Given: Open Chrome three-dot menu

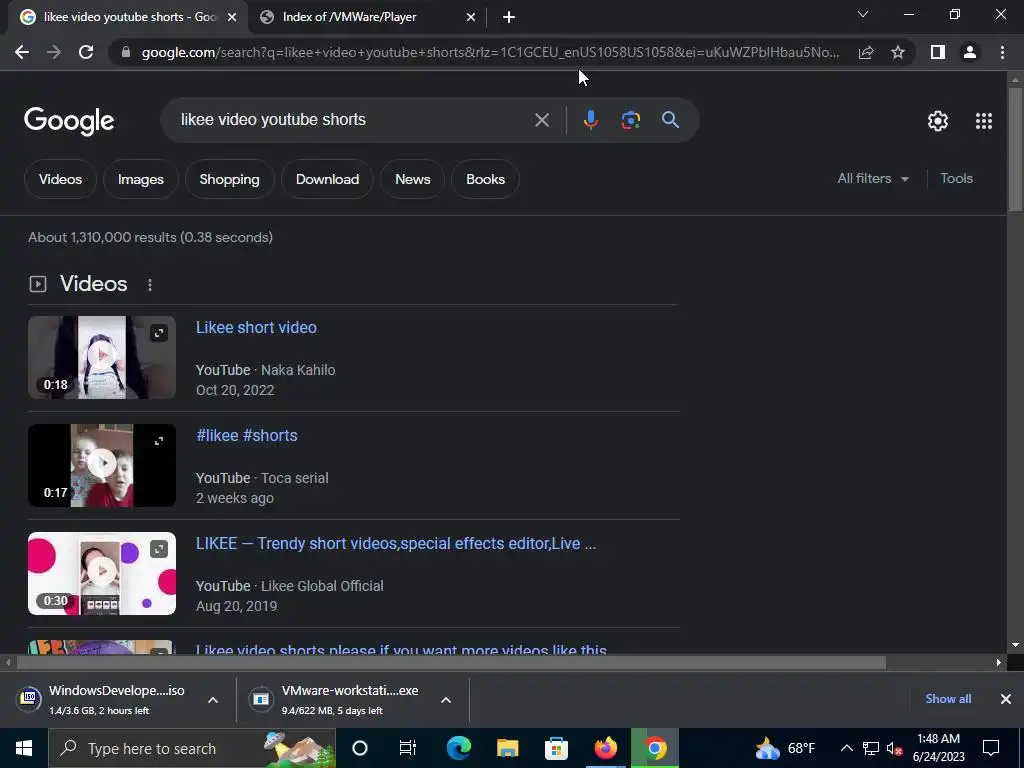Looking at the screenshot, I should pyautogui.click(x=1002, y=52).
